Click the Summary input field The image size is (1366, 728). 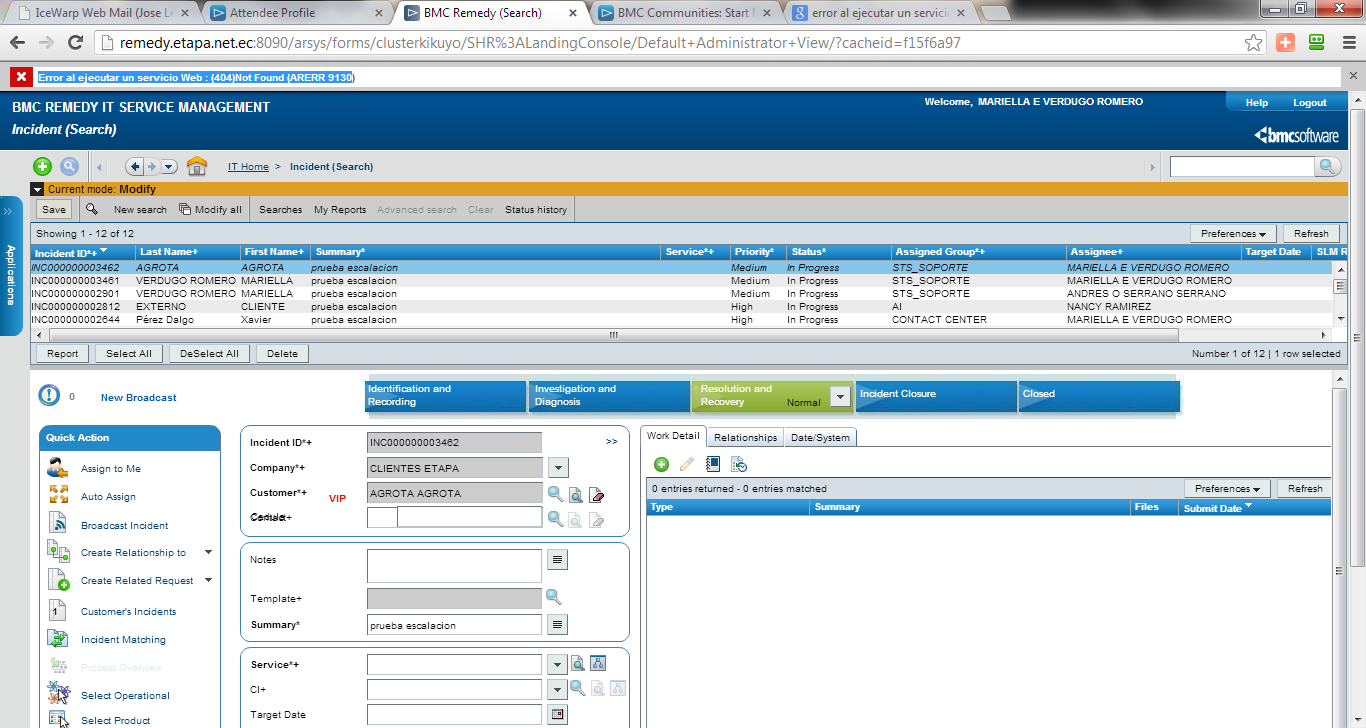[x=454, y=625]
